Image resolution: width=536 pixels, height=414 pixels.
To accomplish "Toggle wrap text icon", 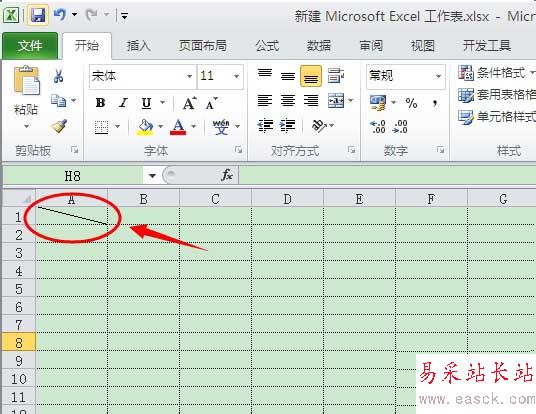I will (336, 76).
